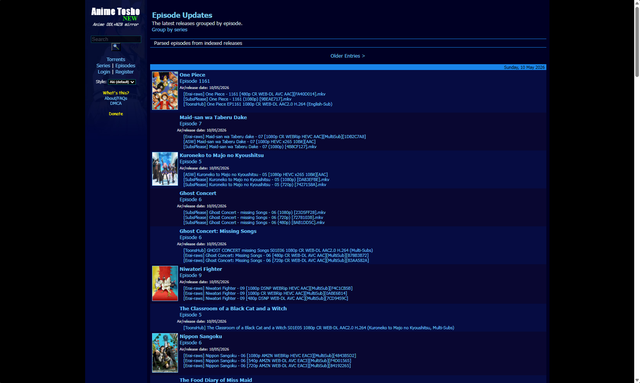Open About/FAQs page
Image resolution: width=640 pixels, height=383 pixels.
click(116, 98)
